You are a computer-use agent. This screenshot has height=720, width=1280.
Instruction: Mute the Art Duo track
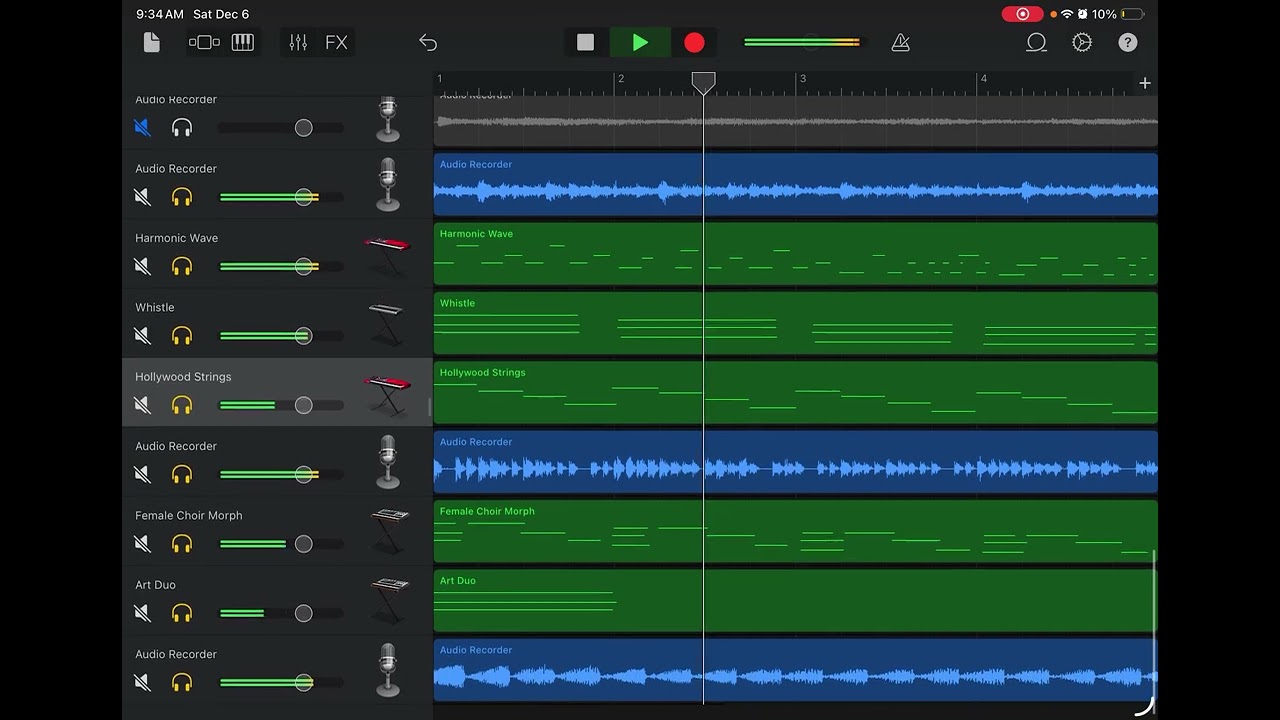coord(143,613)
